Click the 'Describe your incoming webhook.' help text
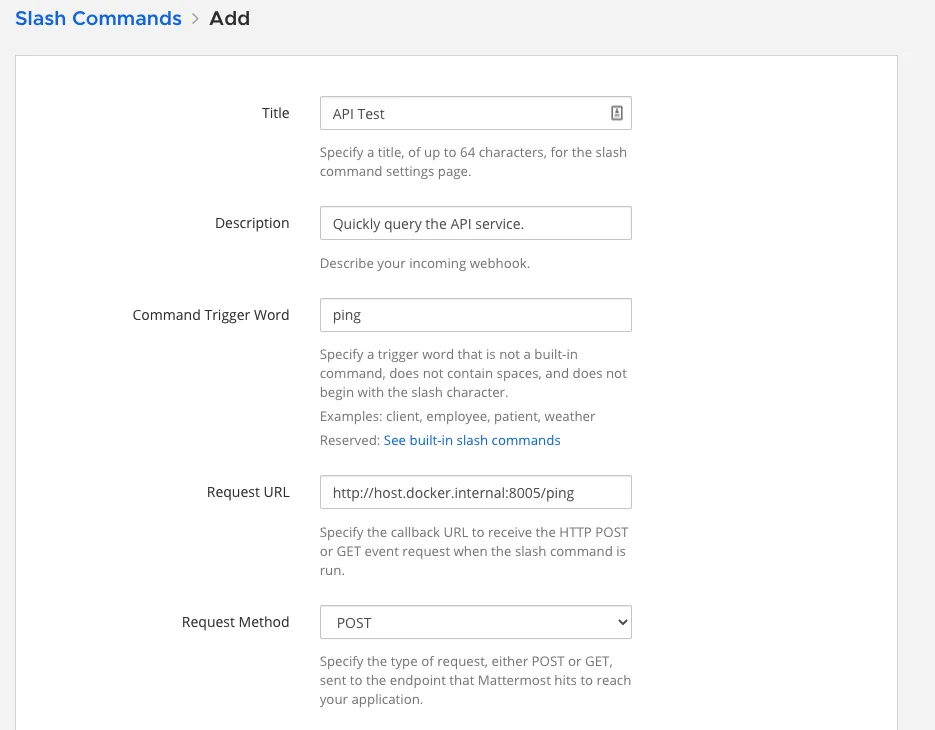 [x=425, y=263]
